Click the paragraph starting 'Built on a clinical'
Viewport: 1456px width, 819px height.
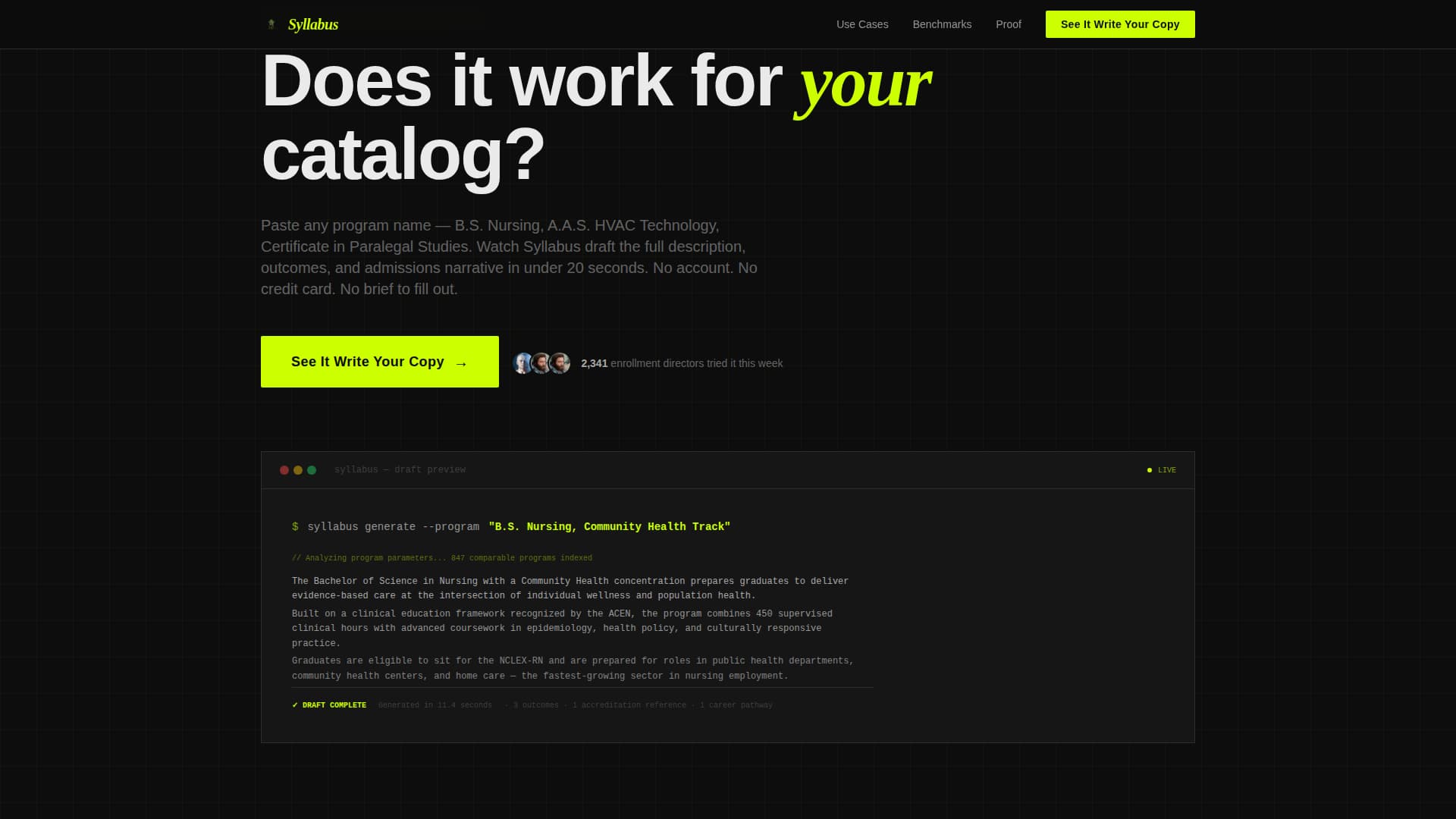point(562,628)
